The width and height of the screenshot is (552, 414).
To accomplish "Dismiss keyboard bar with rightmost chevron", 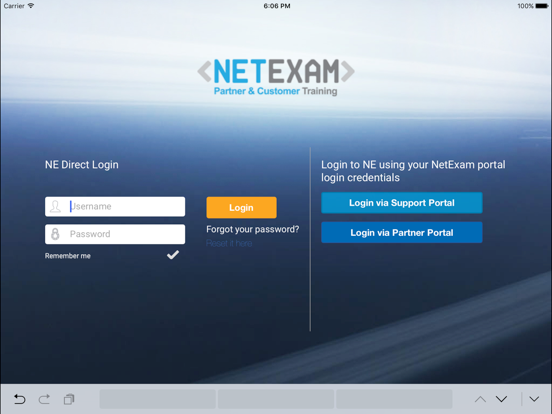I will [x=534, y=399].
